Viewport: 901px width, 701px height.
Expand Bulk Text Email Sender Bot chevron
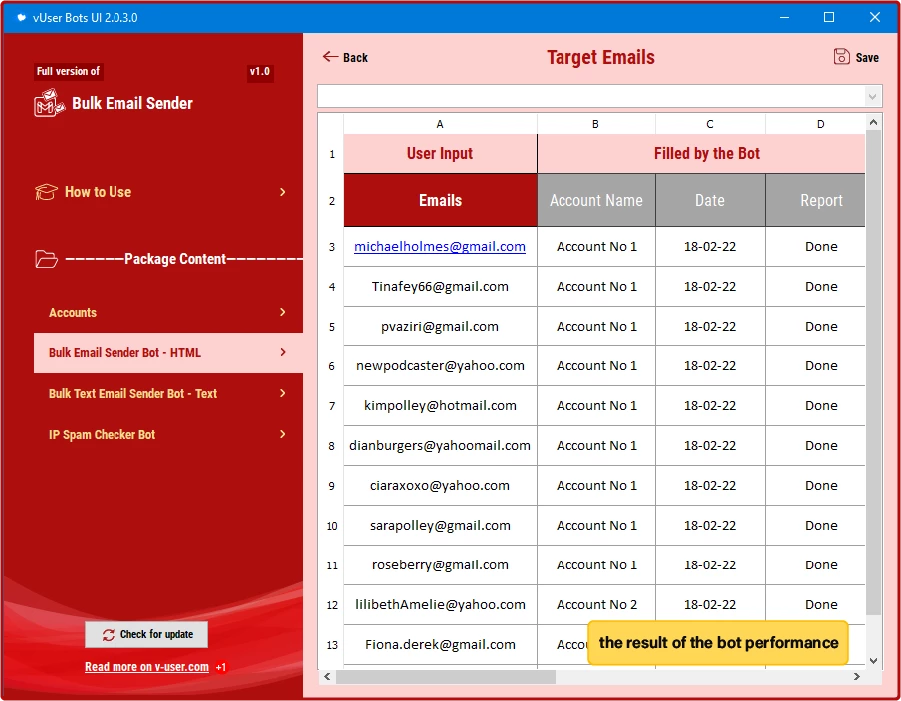tap(283, 393)
